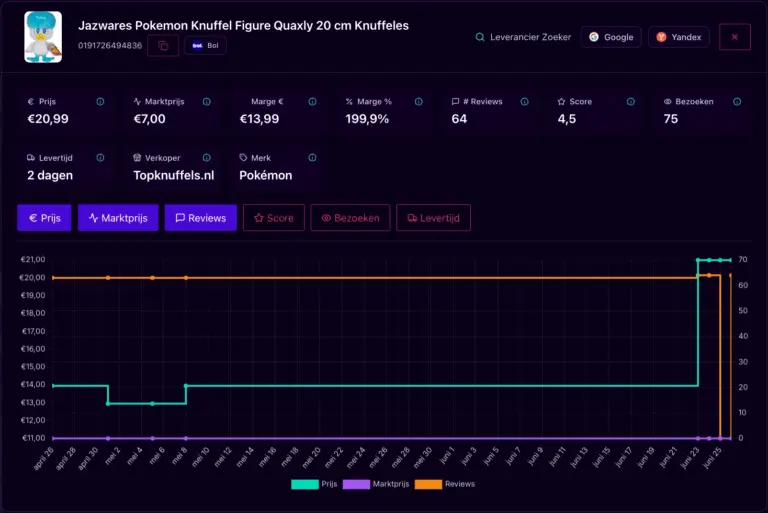
Task: Toggle the Marktprijs chart series button
Action: pos(118,218)
